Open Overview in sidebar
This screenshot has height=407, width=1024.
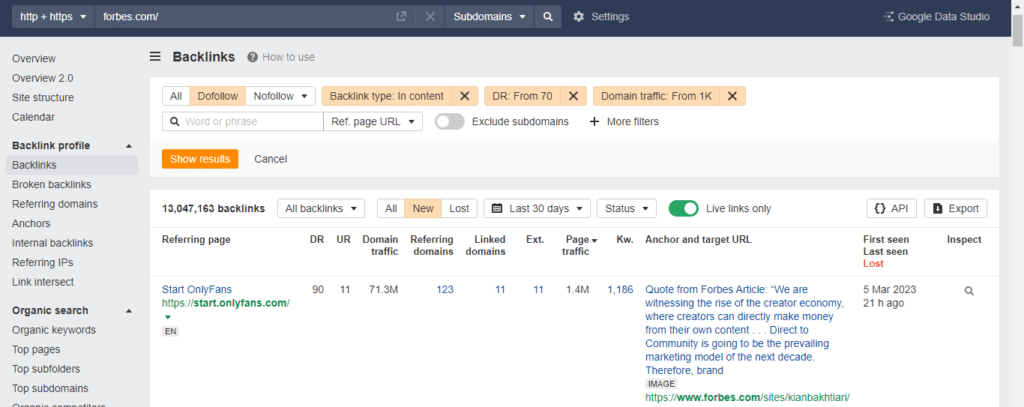tap(34, 59)
